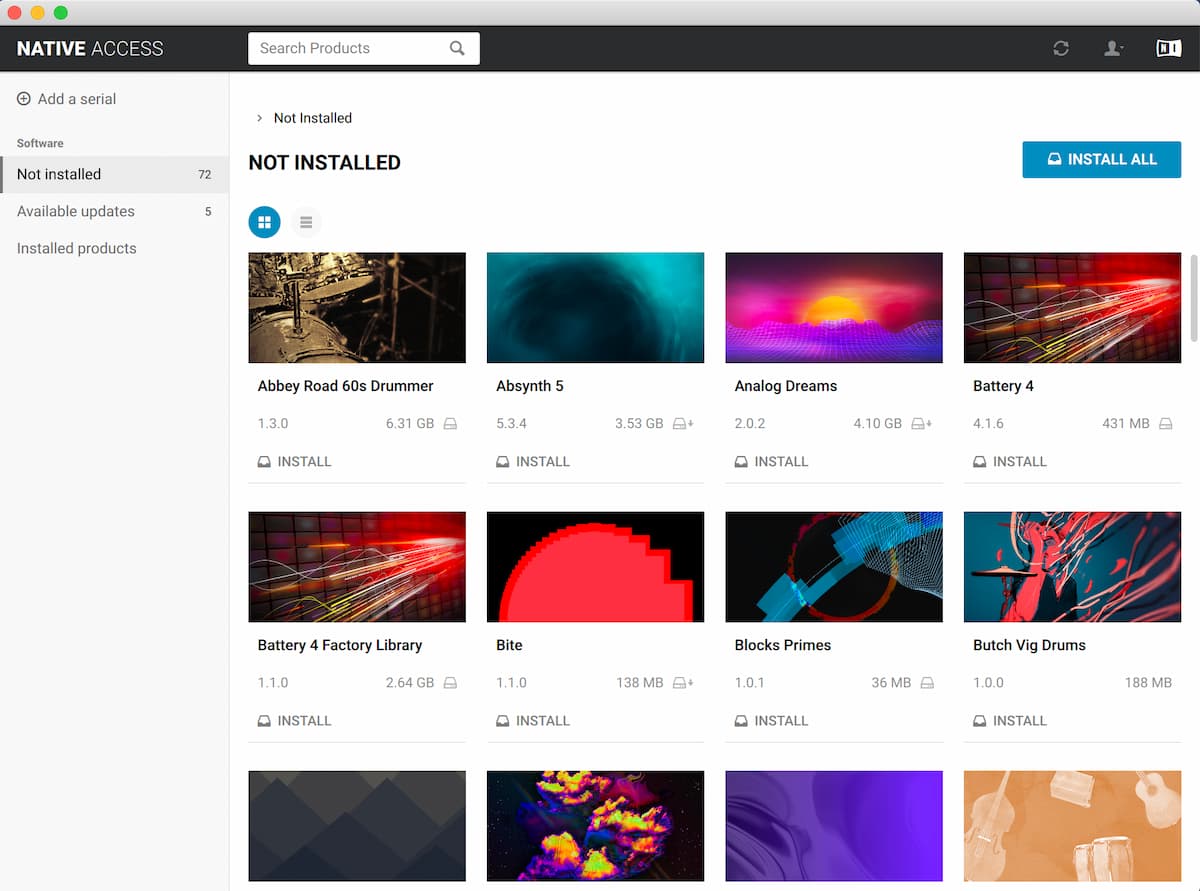Click the drive icon beside Factory Library's 2.64 GB

click(450, 683)
